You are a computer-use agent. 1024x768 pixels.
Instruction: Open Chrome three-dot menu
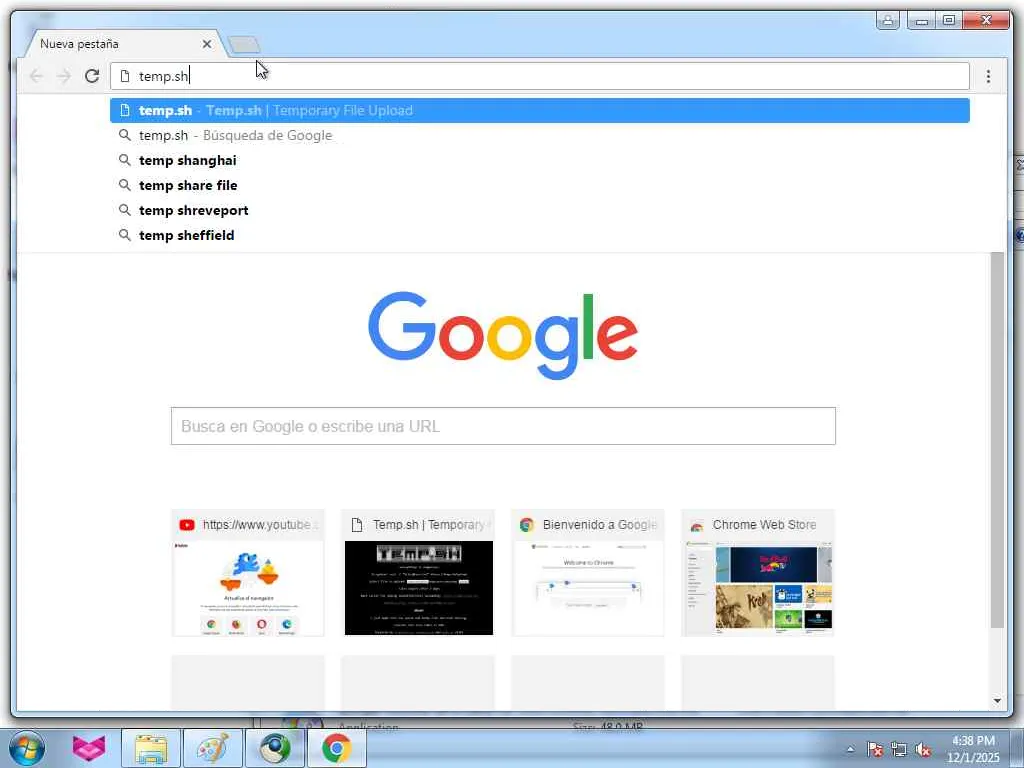point(988,76)
